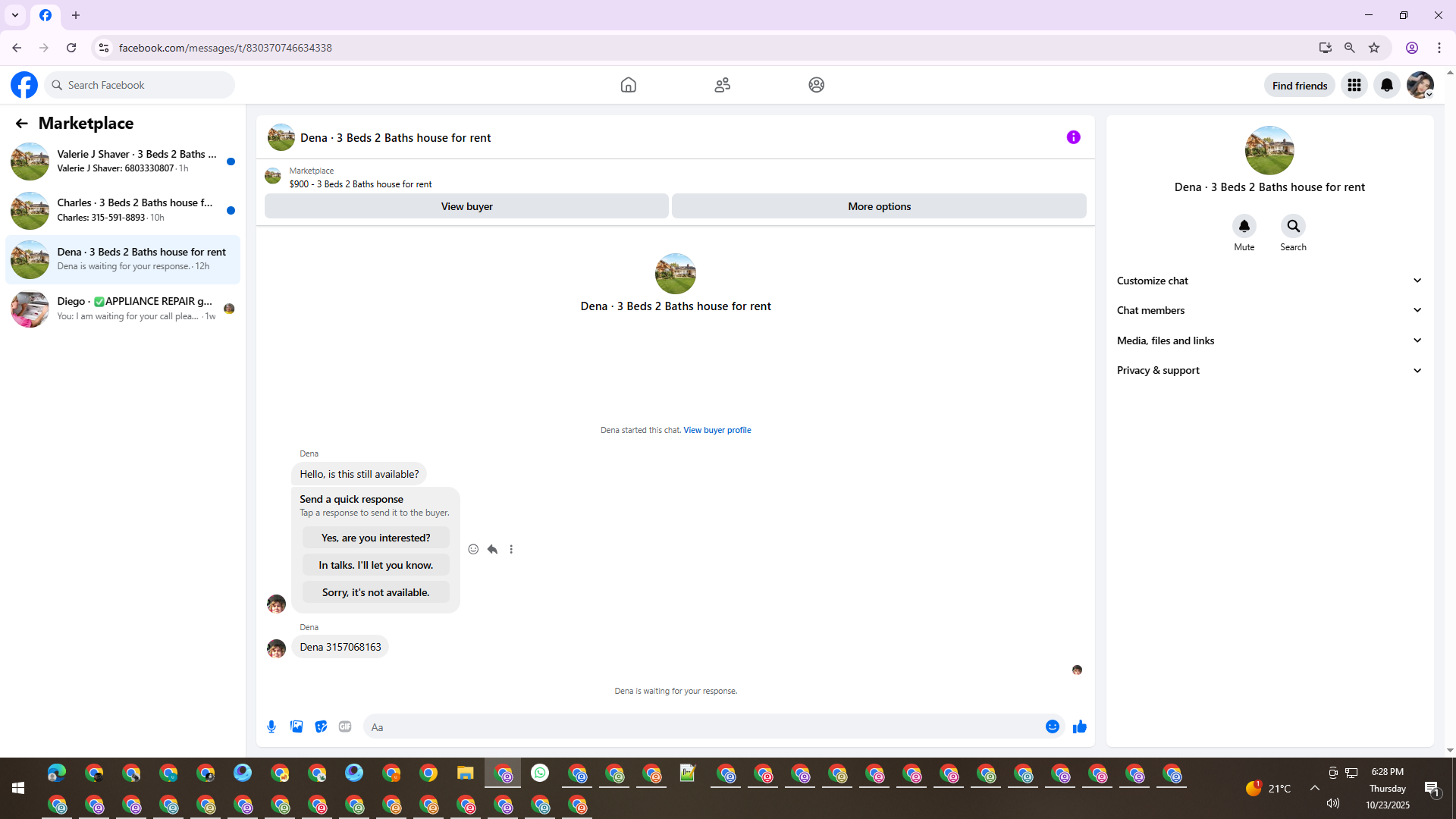
Task: Click the reply arrow beside quick responses
Action: coord(492,549)
